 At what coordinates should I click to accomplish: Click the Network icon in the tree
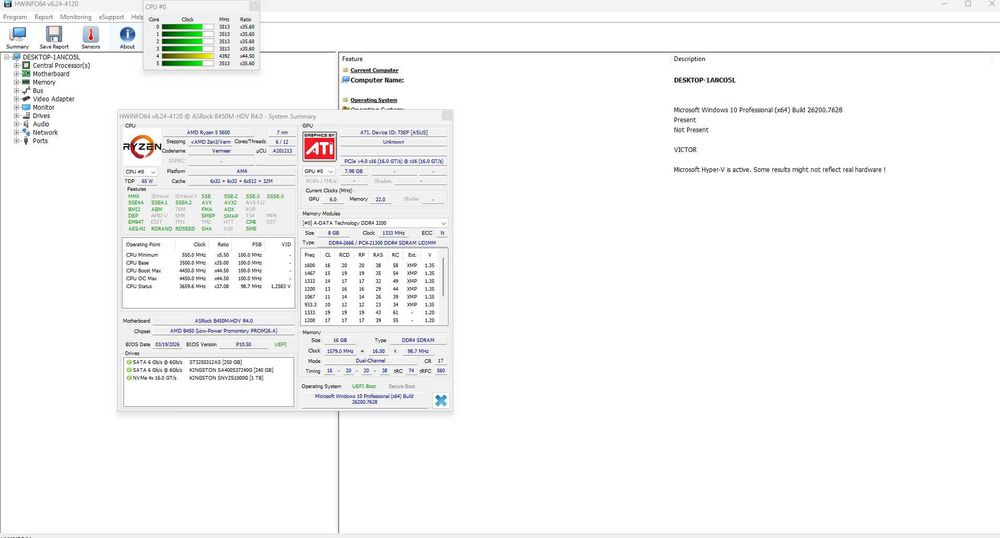[x=26, y=132]
